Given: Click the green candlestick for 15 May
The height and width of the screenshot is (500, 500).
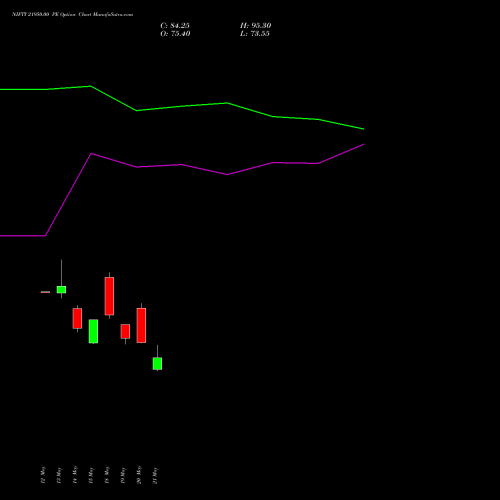Looking at the screenshot, I should (93, 331).
